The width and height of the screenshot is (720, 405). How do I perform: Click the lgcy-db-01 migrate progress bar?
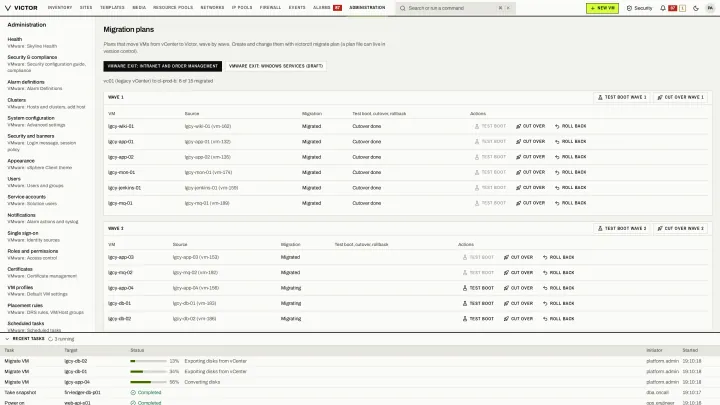(148, 371)
